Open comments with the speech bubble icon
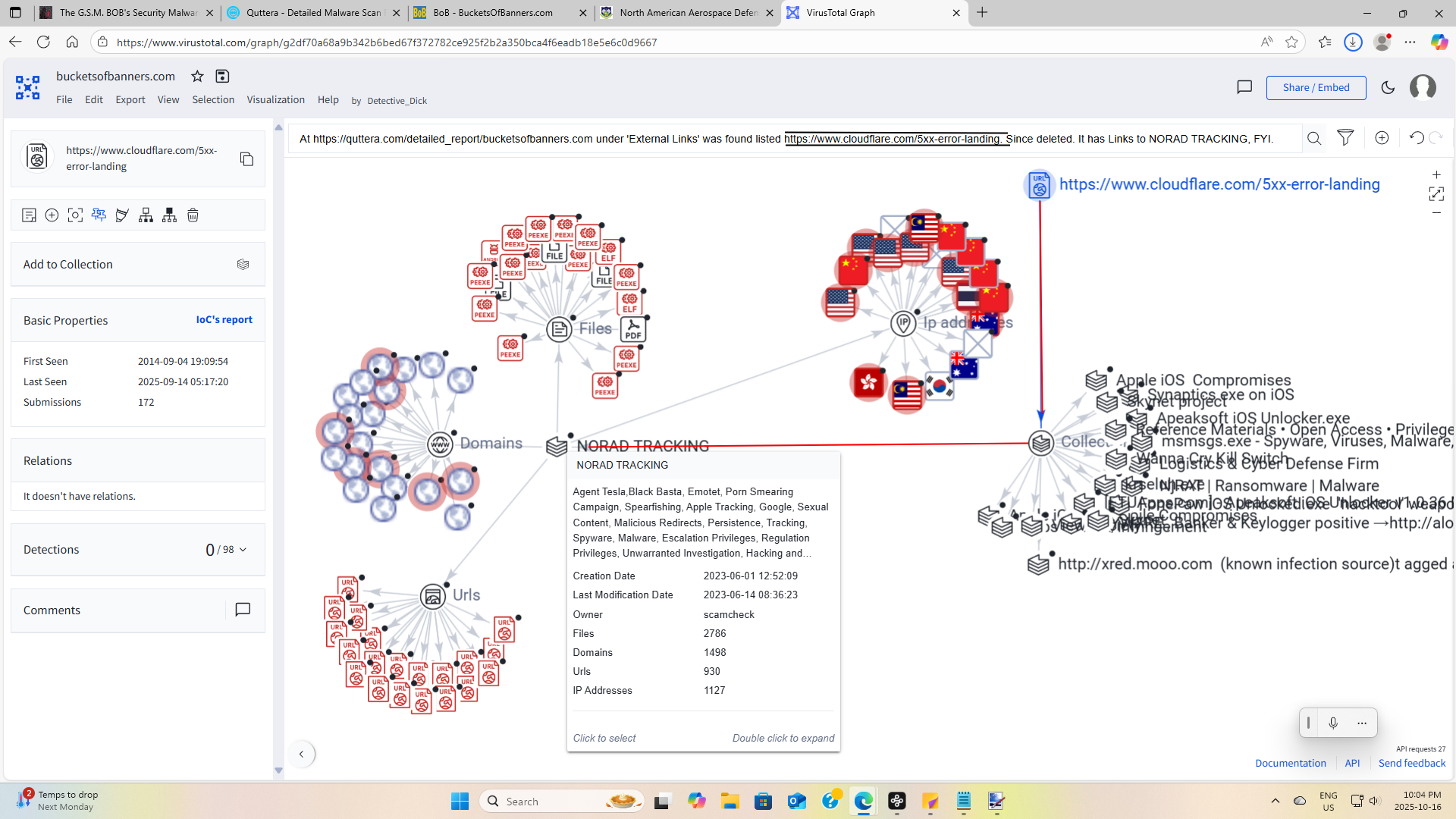Screen dimensions: 1456x819 click(x=243, y=610)
